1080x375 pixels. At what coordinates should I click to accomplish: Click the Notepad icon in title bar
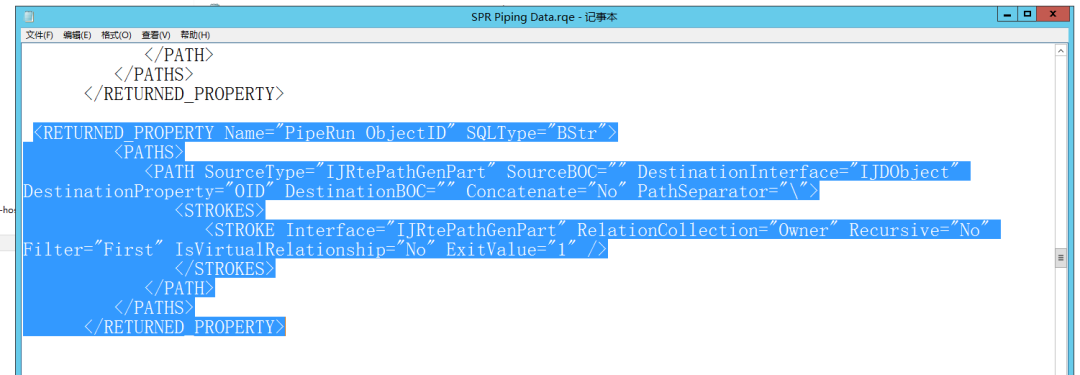30,17
